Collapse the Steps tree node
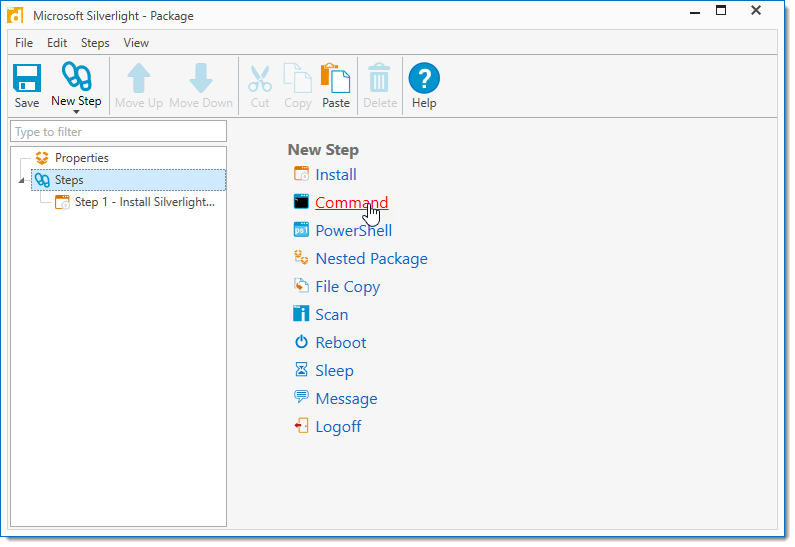795x547 pixels. (x=22, y=181)
